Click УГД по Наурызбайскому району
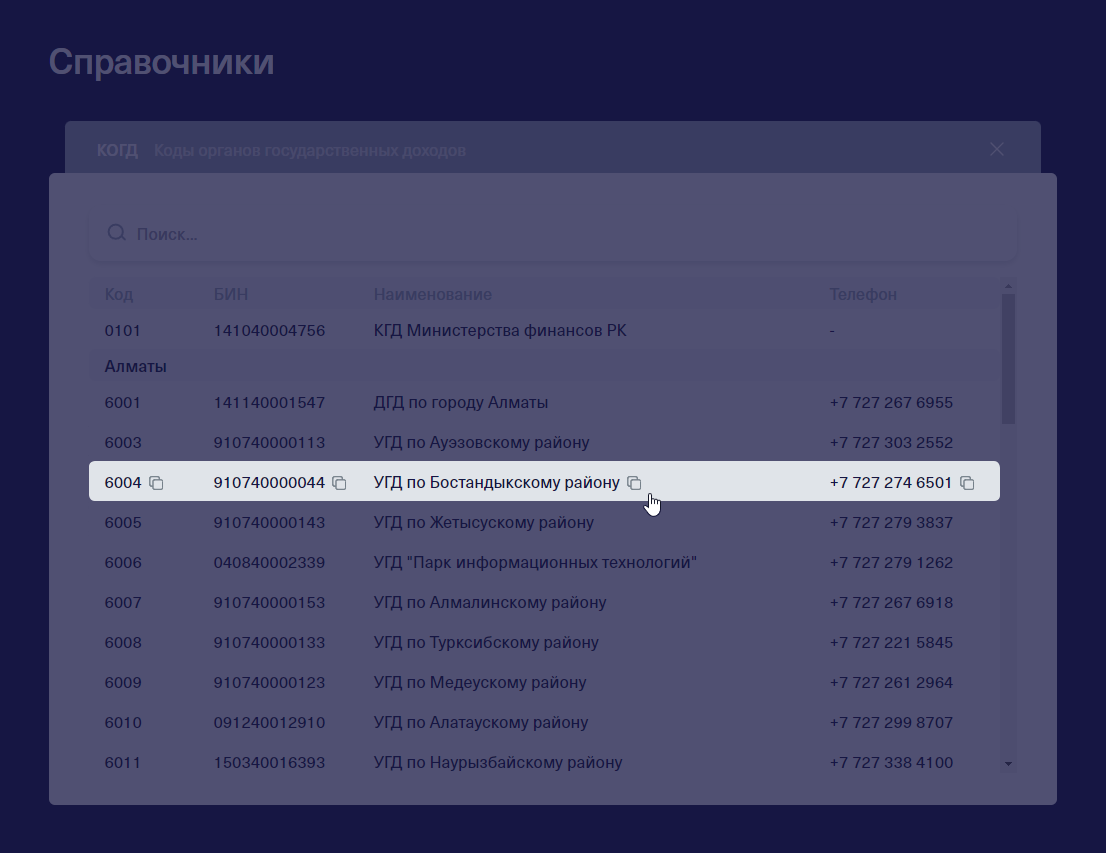This screenshot has width=1106, height=853. click(498, 763)
